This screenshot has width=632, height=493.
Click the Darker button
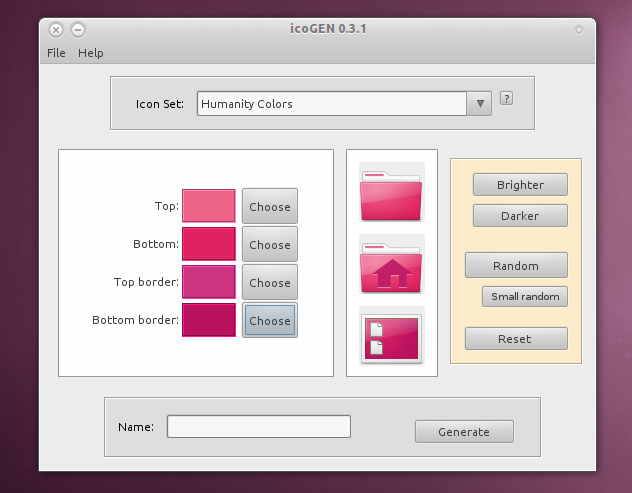(520, 216)
